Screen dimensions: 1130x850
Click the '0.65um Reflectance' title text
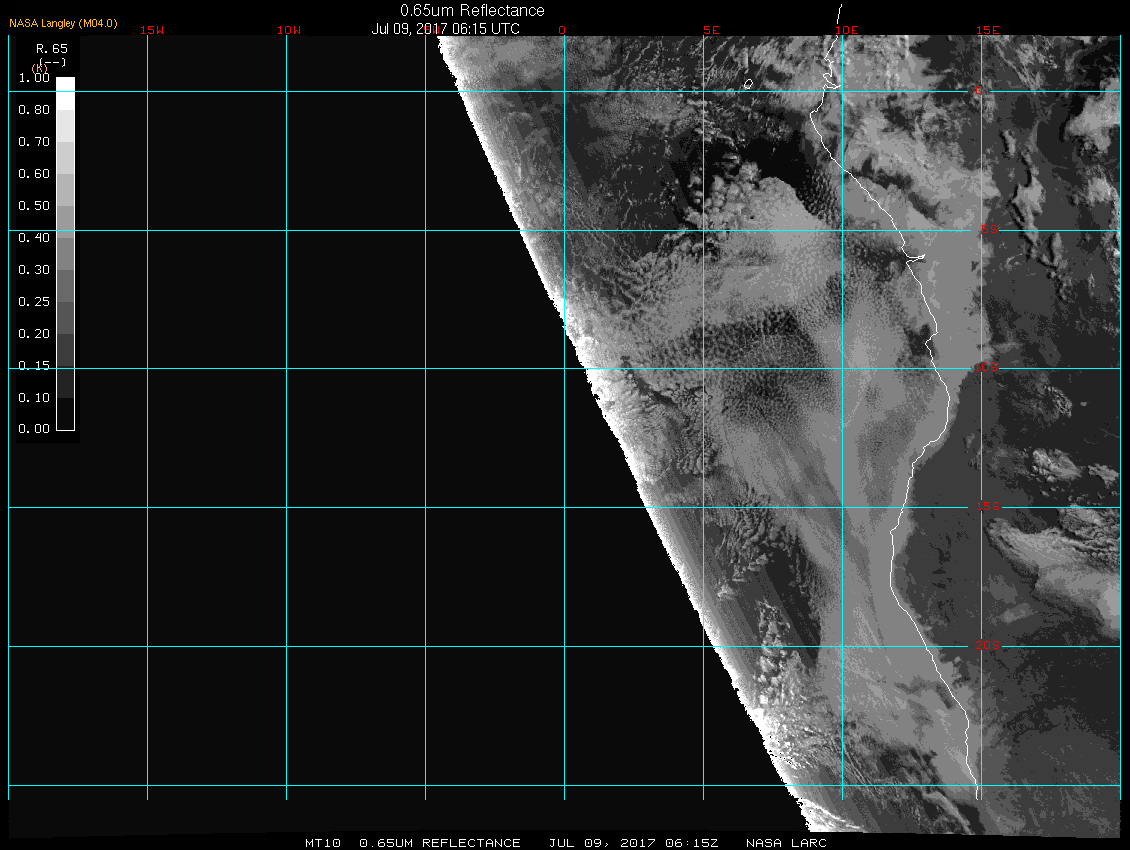[x=472, y=11]
